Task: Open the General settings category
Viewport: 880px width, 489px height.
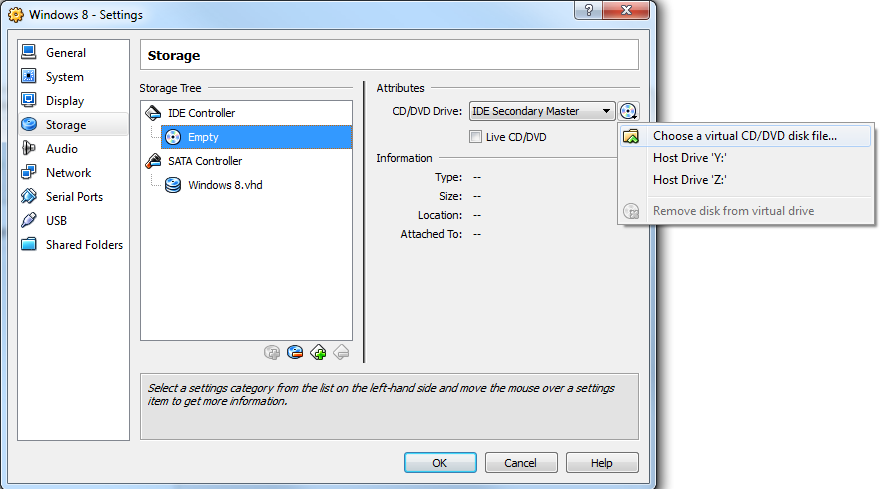Action: pyautogui.click(x=65, y=53)
